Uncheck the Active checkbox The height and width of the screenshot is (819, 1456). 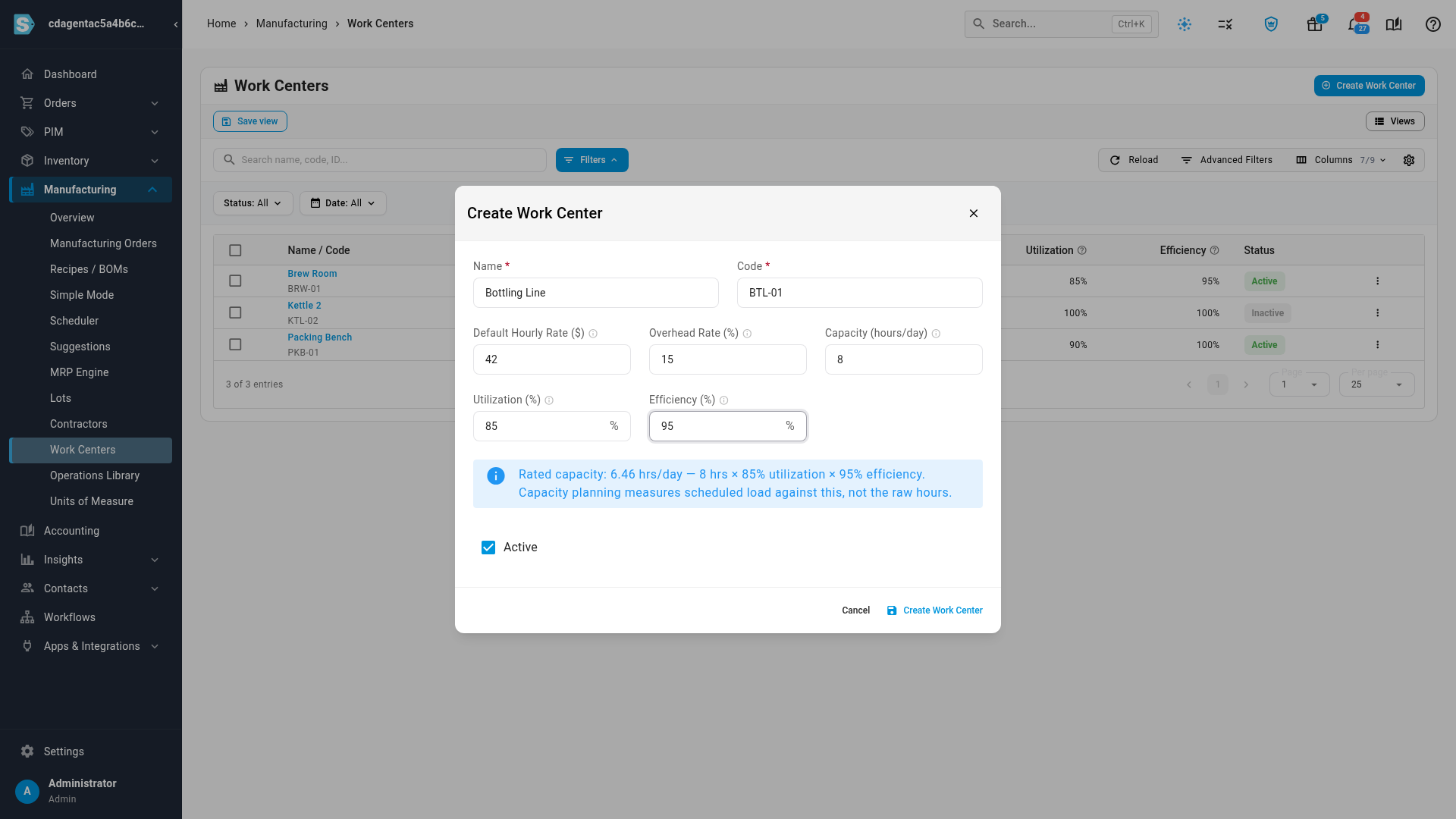tap(488, 548)
